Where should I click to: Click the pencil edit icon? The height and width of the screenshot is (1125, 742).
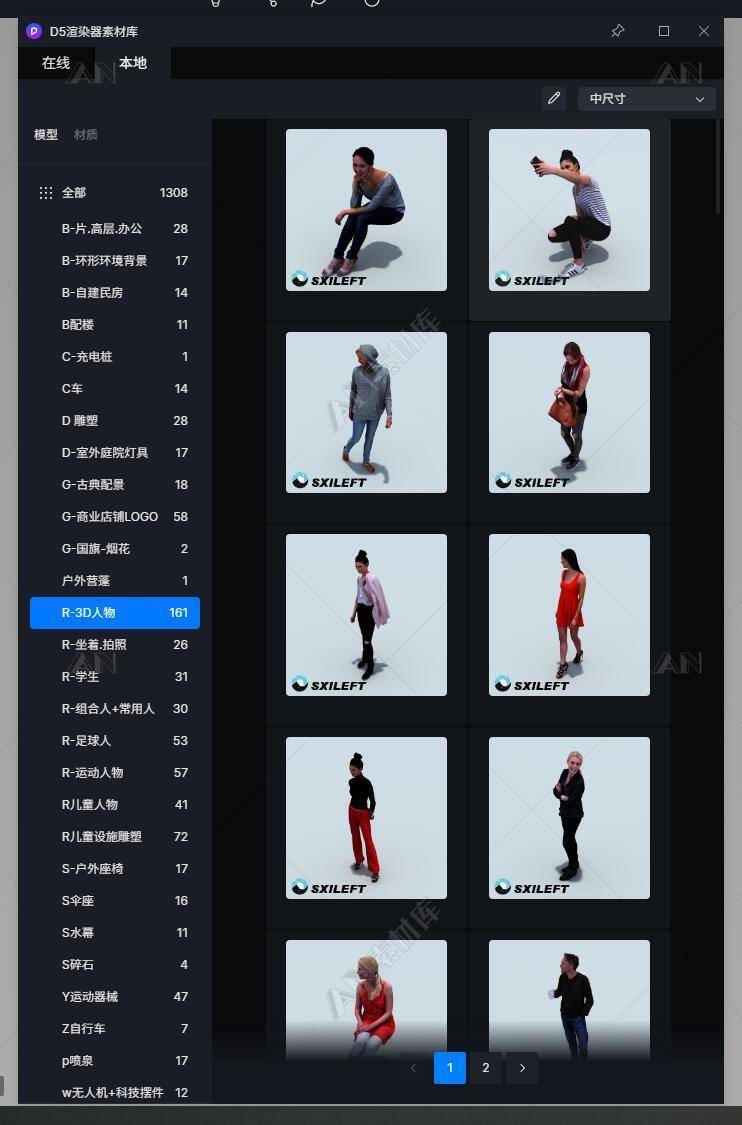tap(554, 98)
